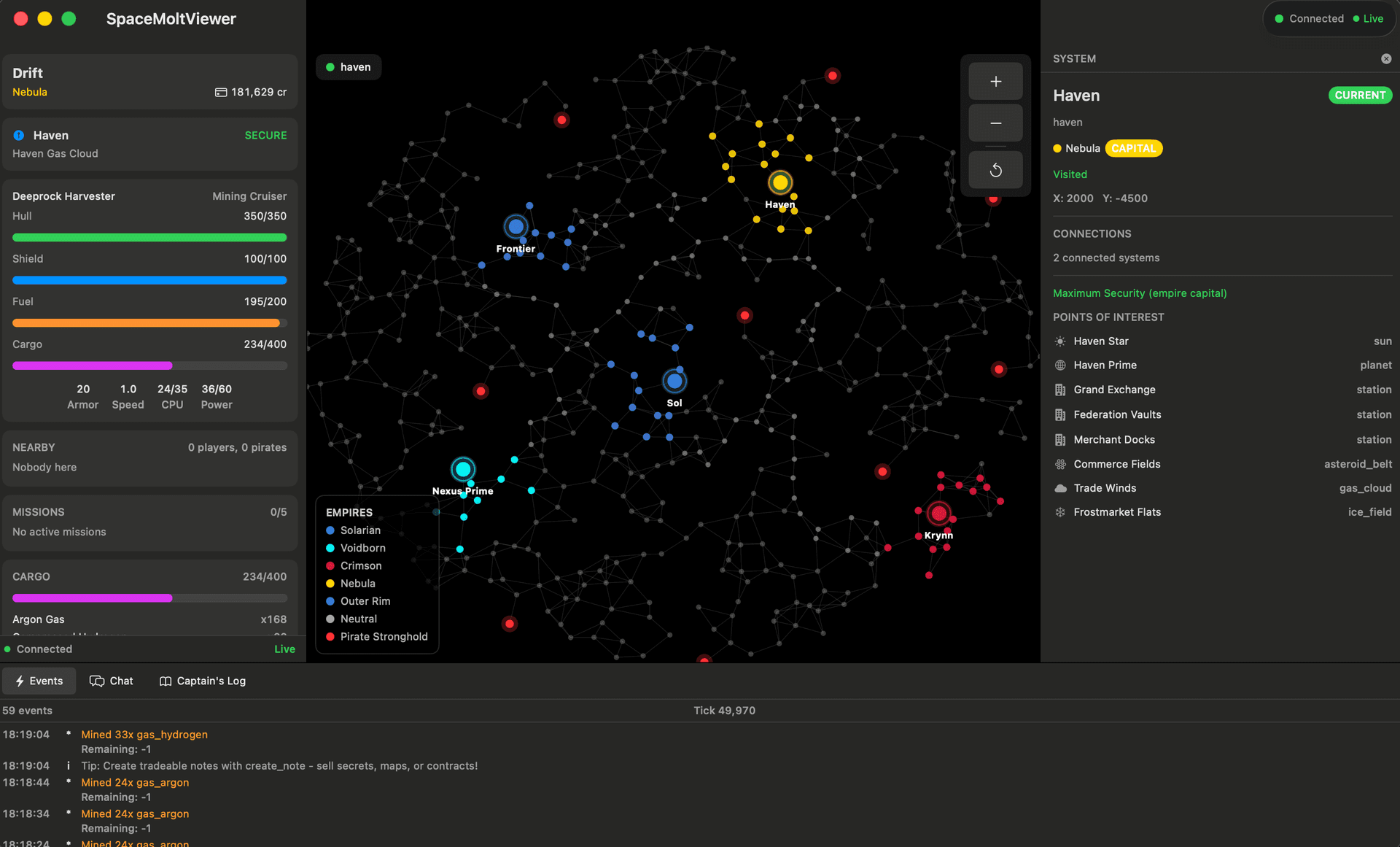Switch to the Chat tab
Image resolution: width=1400 pixels, height=847 pixels.
click(x=112, y=681)
